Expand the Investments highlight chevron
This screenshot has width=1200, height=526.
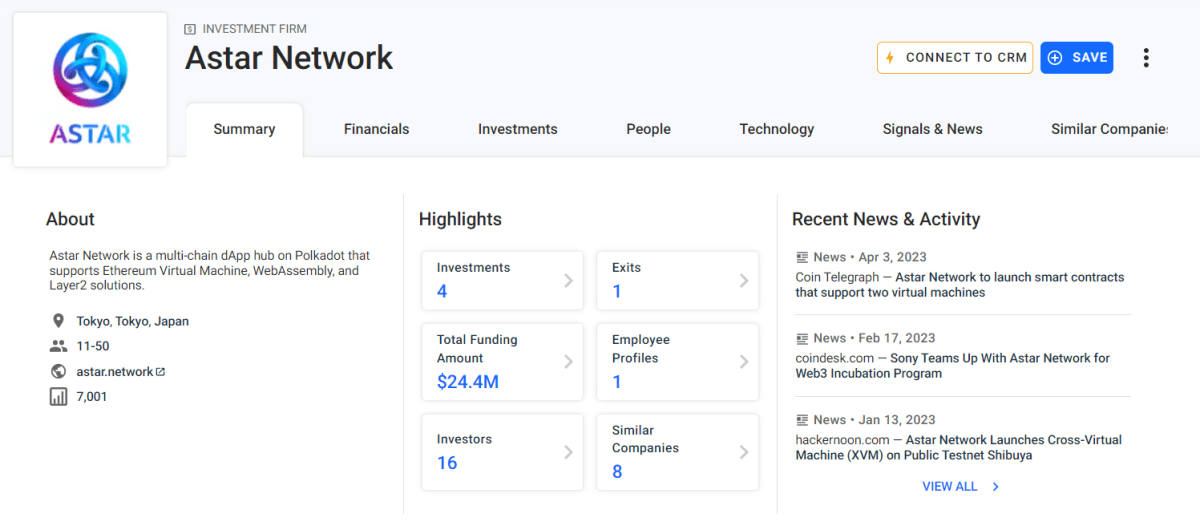(x=568, y=280)
